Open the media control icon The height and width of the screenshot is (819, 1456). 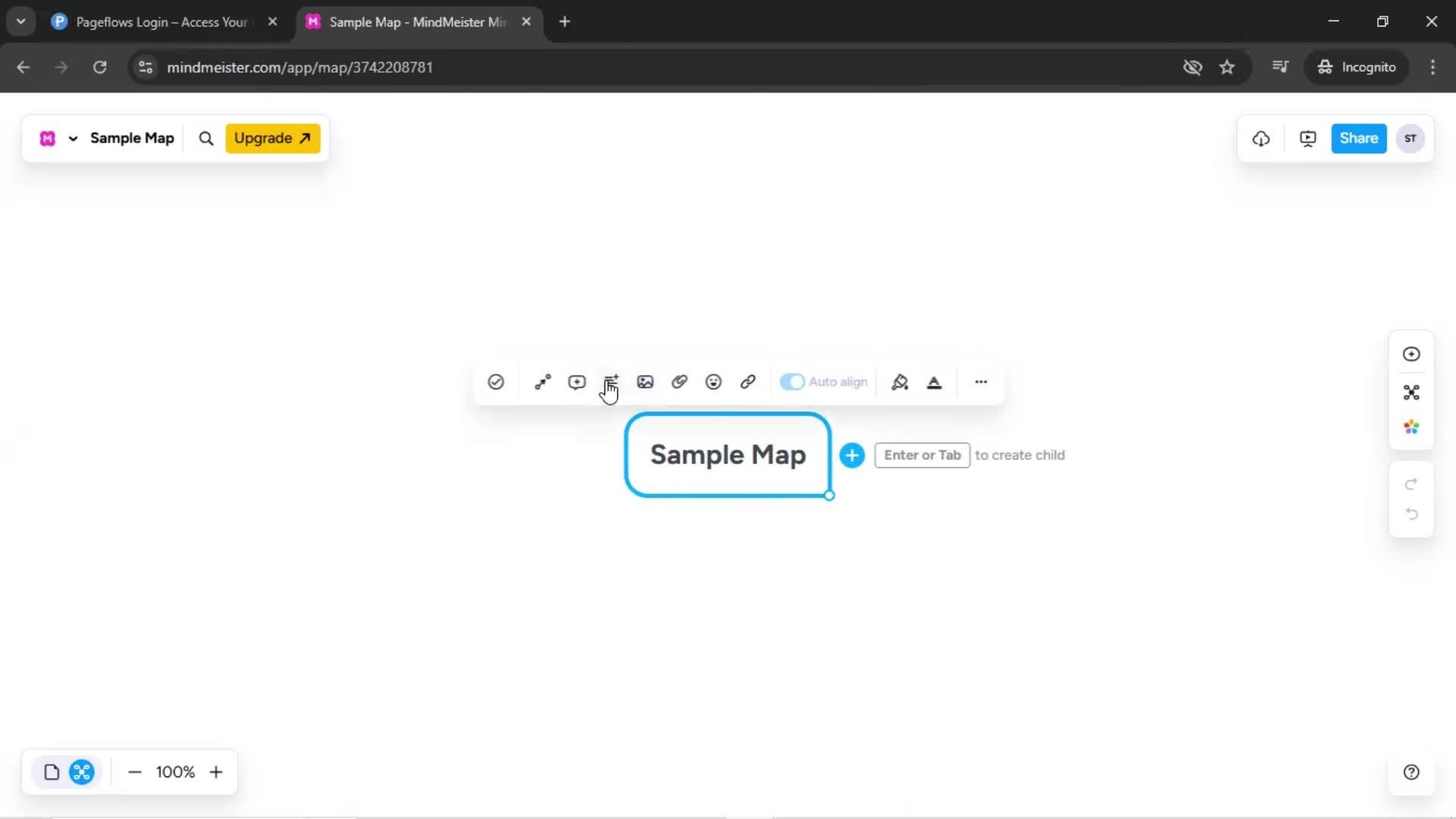(1280, 67)
